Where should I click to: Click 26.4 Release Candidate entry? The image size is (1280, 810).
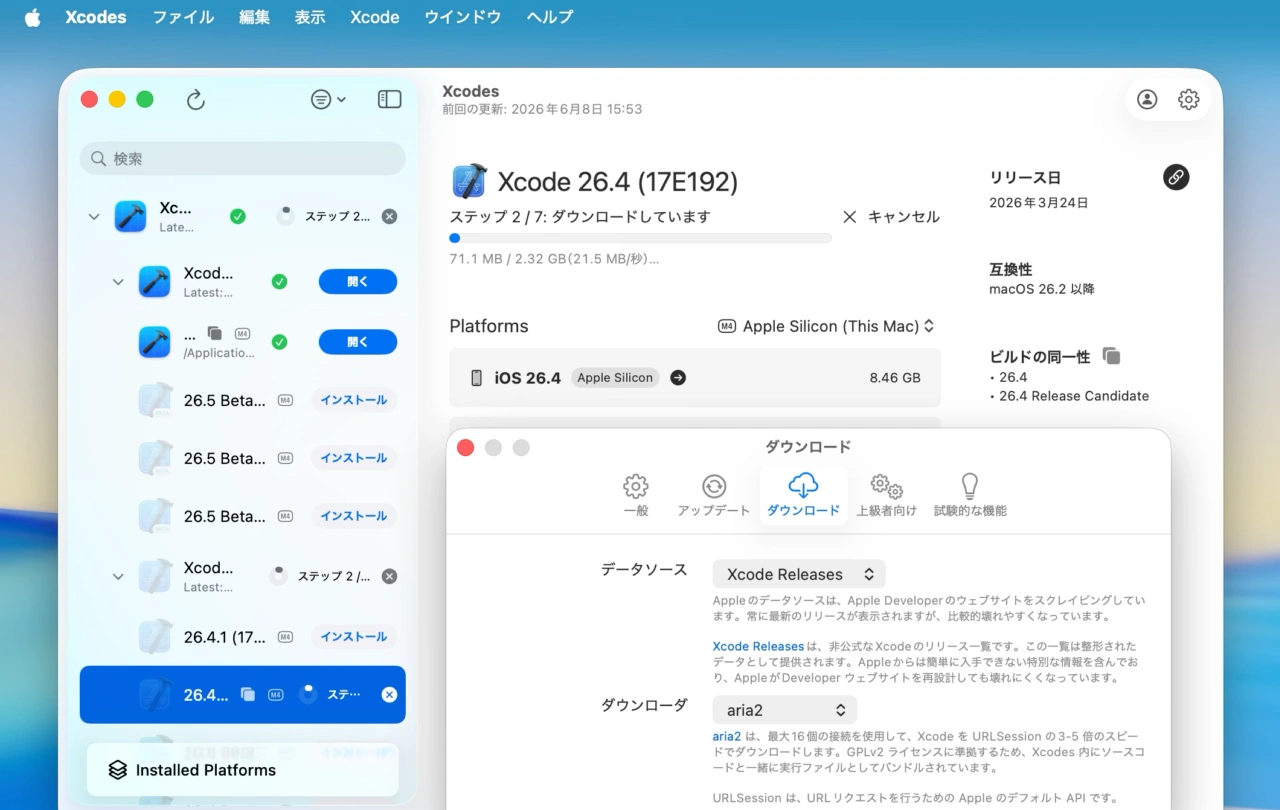(1074, 396)
